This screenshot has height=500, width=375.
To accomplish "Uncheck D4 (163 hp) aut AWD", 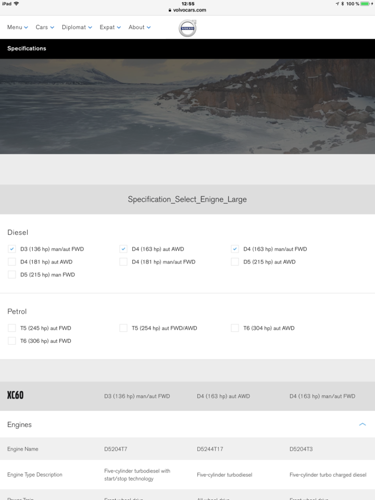I will pos(123,249).
